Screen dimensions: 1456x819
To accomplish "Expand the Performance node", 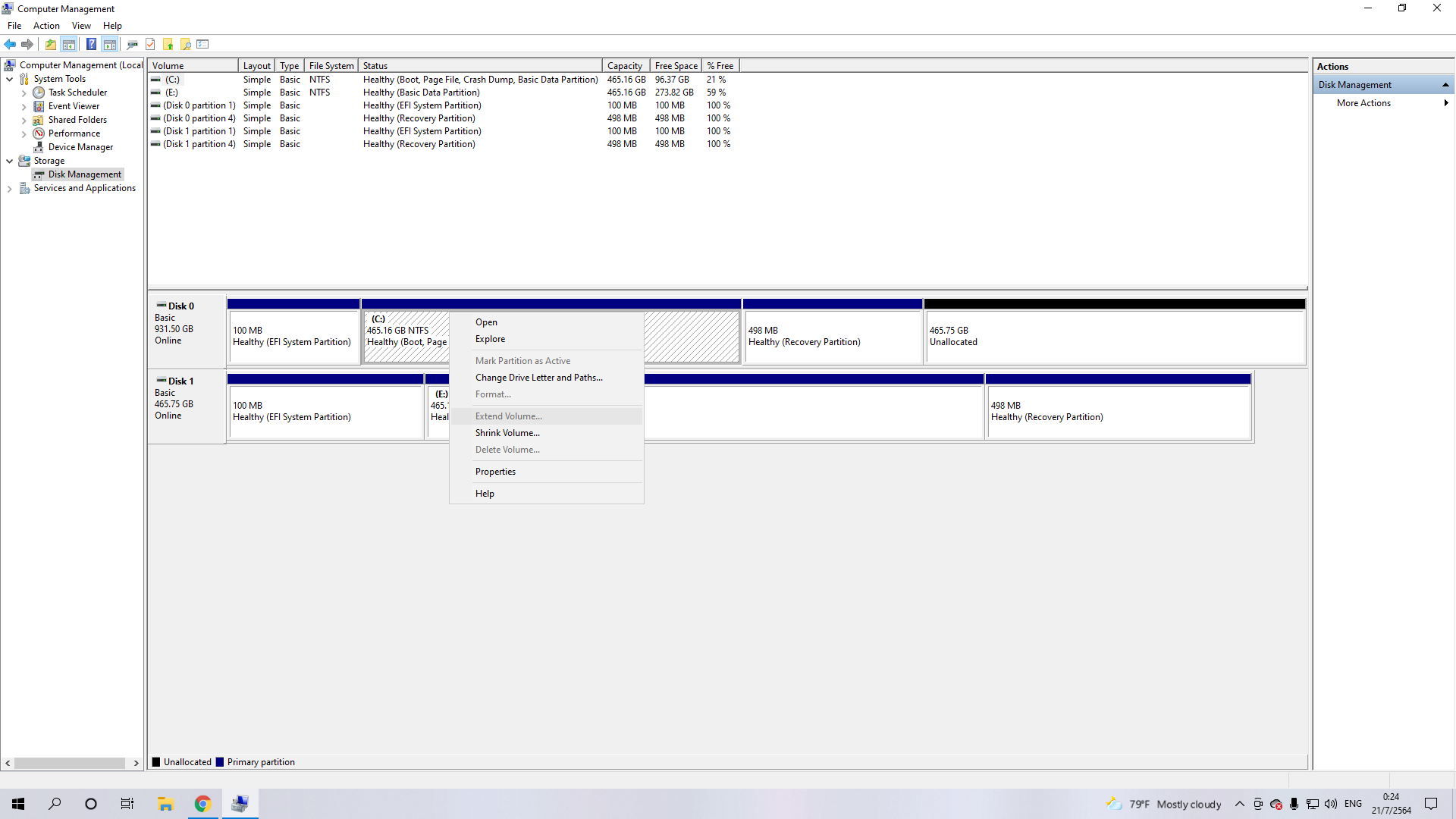I will (x=24, y=134).
